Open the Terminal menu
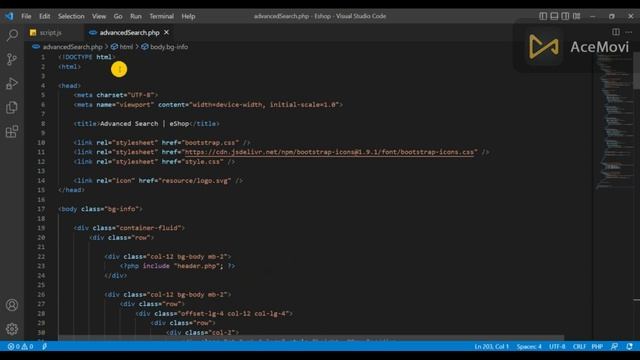The width and height of the screenshot is (640, 360). click(162, 16)
